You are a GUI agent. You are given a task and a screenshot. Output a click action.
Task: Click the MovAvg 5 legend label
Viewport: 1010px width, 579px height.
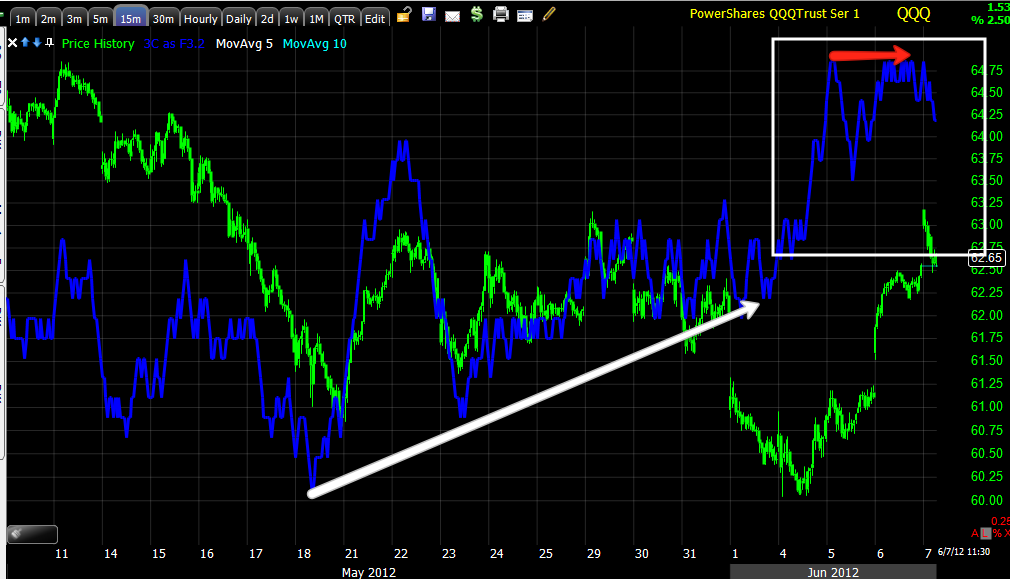244,44
